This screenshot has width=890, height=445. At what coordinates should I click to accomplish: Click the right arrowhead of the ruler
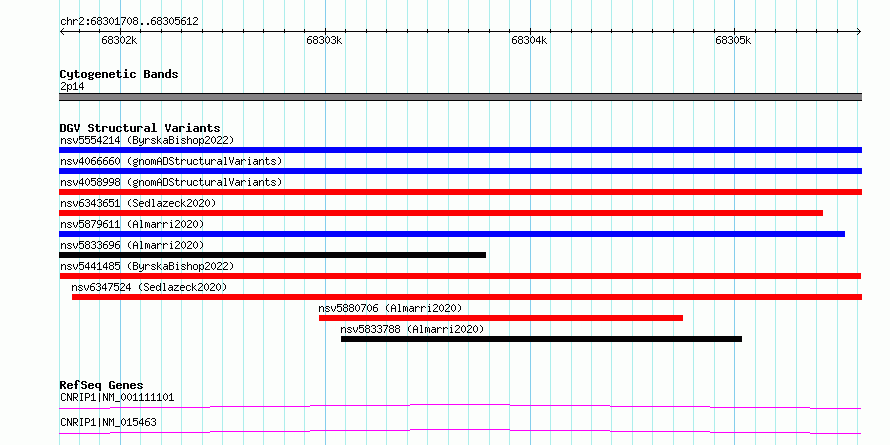pyautogui.click(x=859, y=31)
